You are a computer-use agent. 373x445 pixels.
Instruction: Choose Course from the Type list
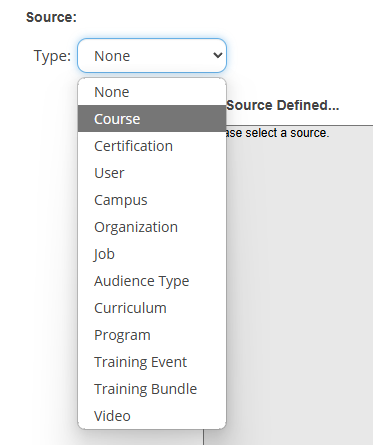tap(152, 119)
